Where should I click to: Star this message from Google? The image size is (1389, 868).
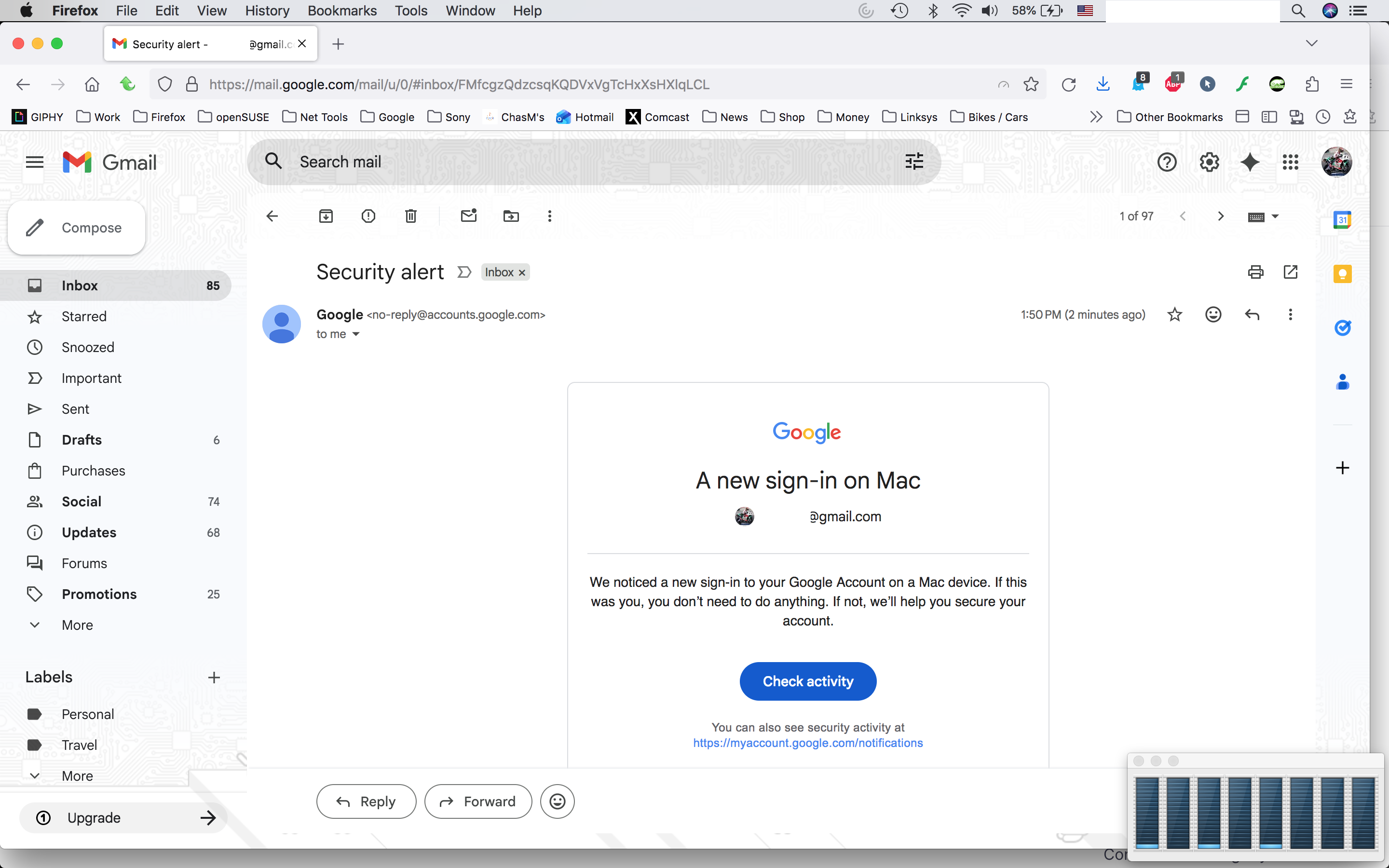(x=1174, y=314)
